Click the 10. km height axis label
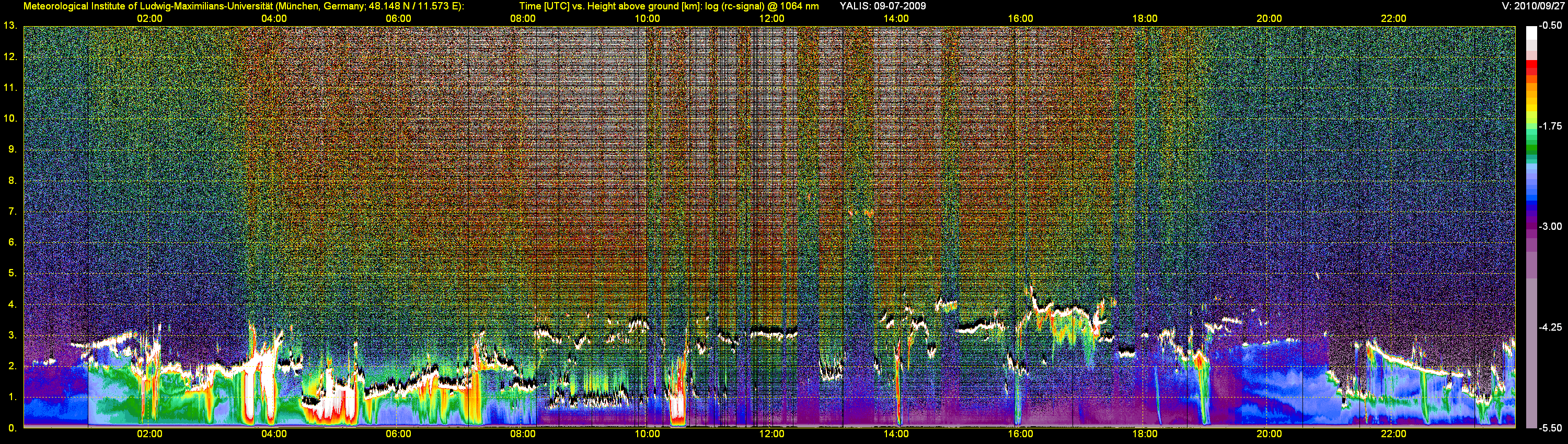This screenshot has height=444, width=1568. 10,119
